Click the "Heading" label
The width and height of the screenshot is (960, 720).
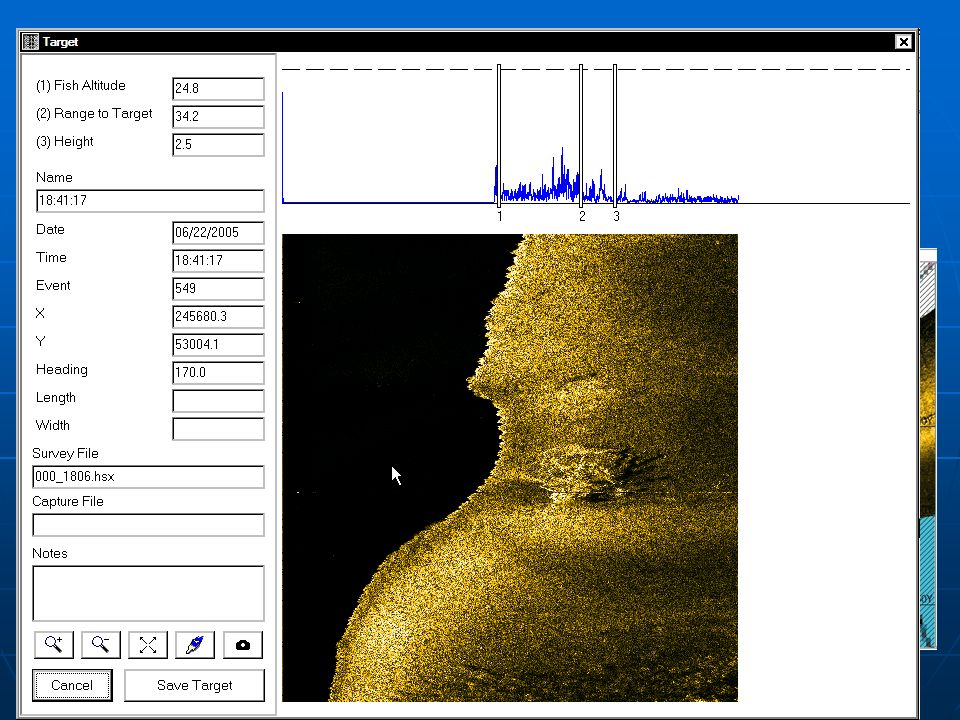pyautogui.click(x=62, y=370)
